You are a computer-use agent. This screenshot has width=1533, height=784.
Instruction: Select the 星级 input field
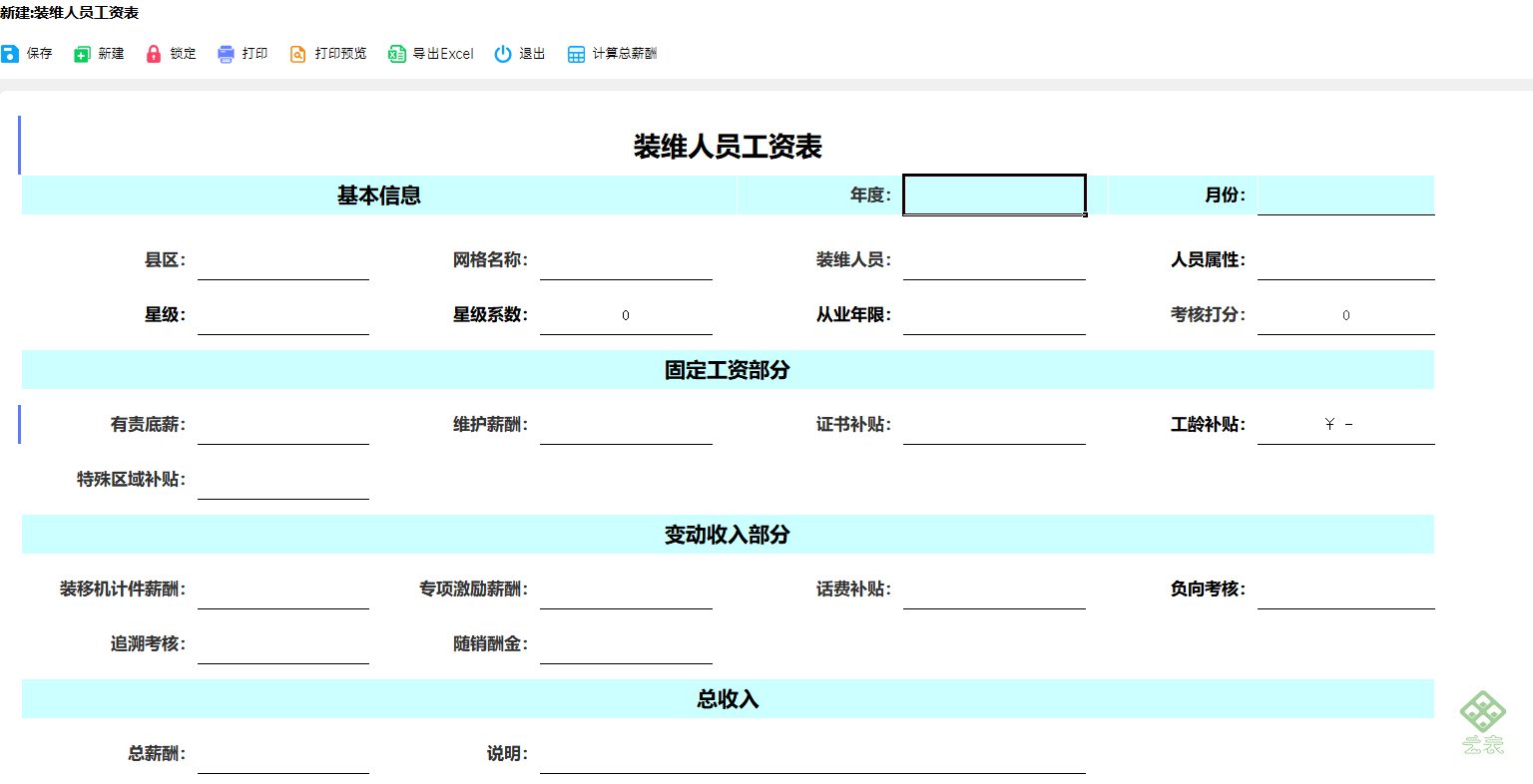(x=283, y=314)
